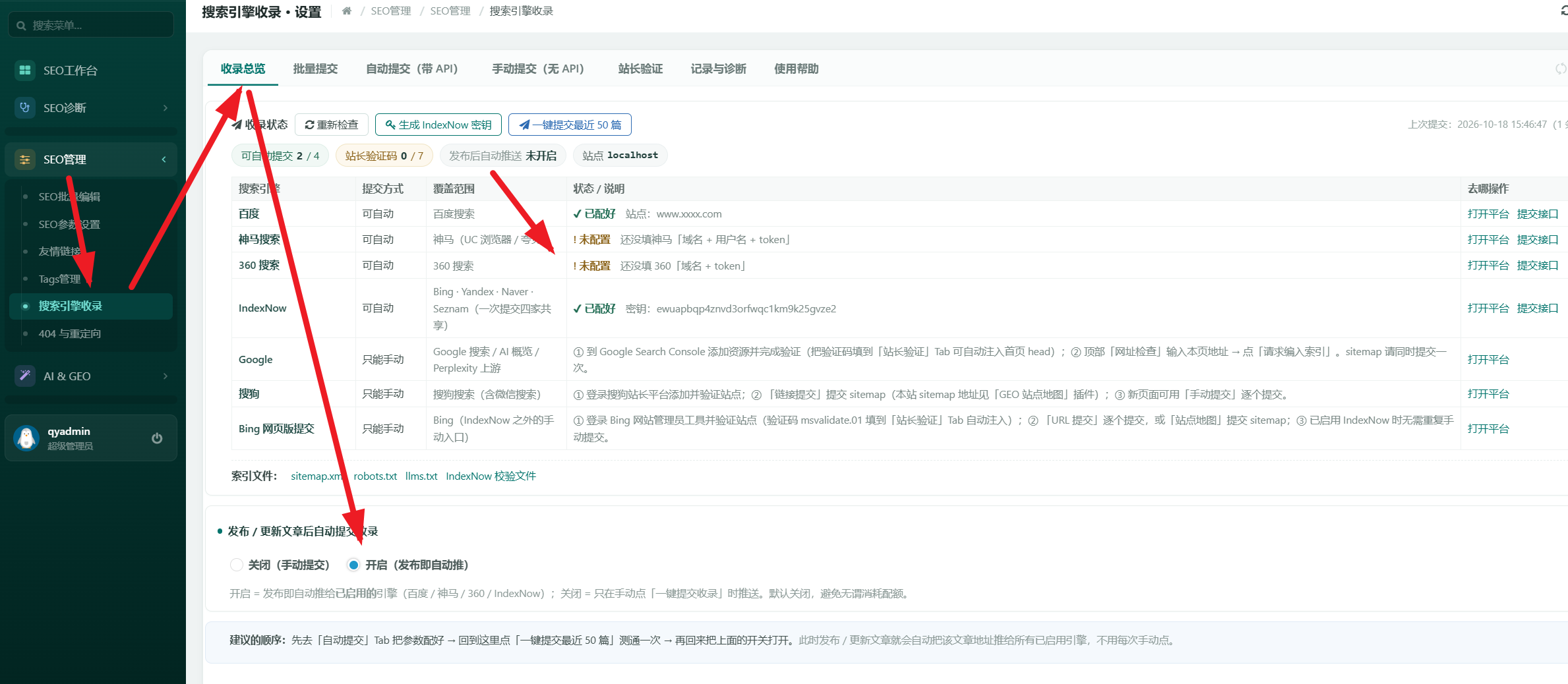Click 打开平台 in Bing 网页版提交 row

click(1488, 428)
